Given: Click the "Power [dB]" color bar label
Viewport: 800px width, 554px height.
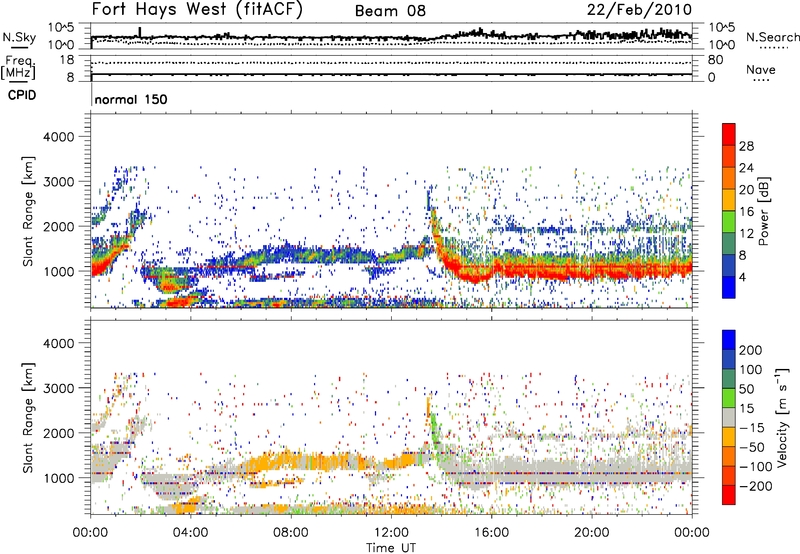Looking at the screenshot, I should tap(764, 211).
